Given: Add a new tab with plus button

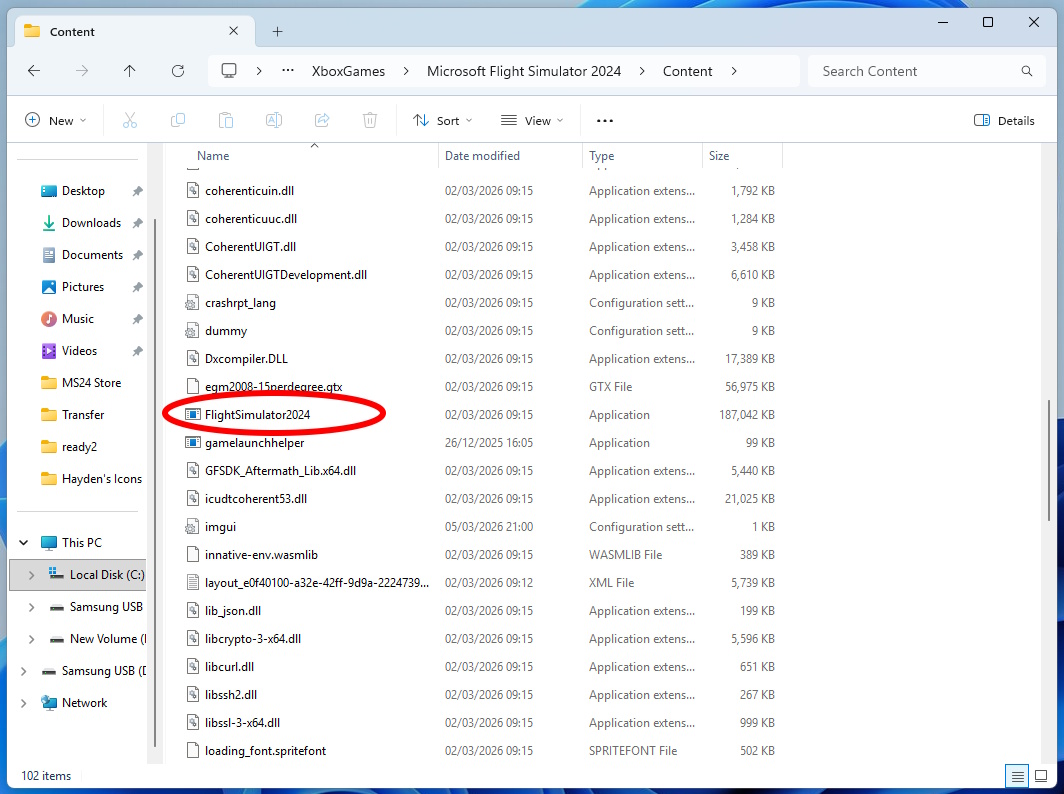Looking at the screenshot, I should click(278, 31).
